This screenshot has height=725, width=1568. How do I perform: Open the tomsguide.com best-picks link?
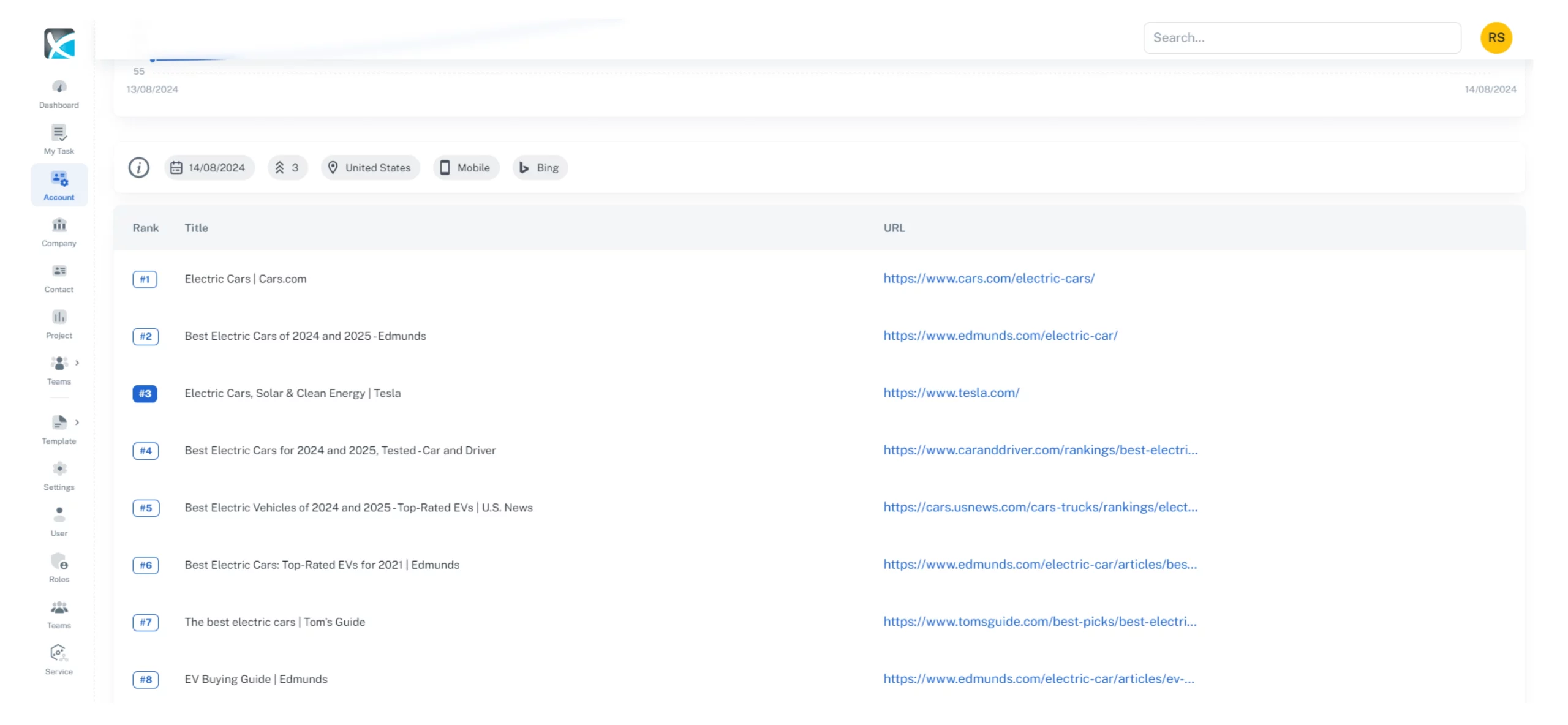point(1039,622)
